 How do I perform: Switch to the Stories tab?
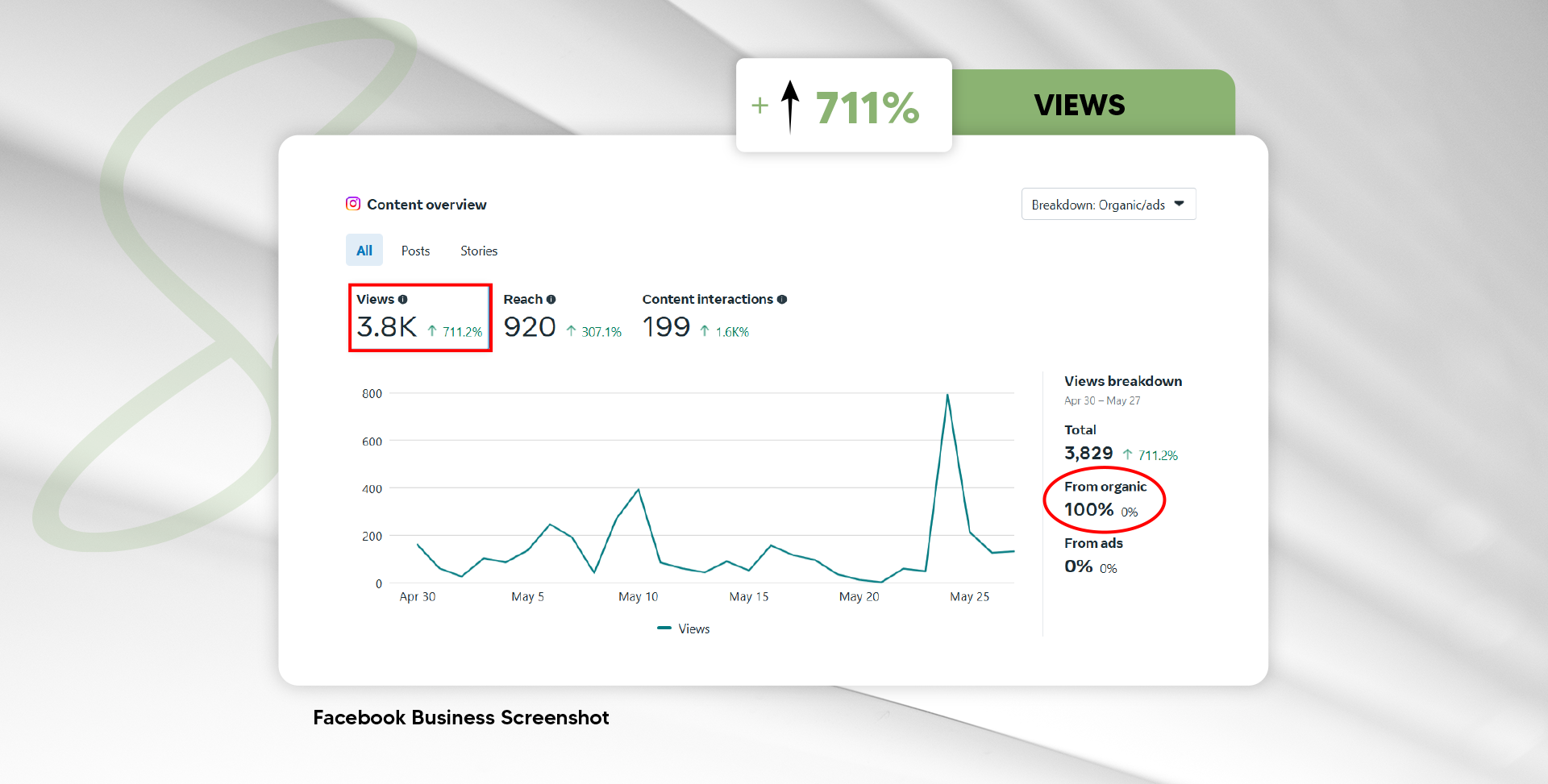pos(479,251)
